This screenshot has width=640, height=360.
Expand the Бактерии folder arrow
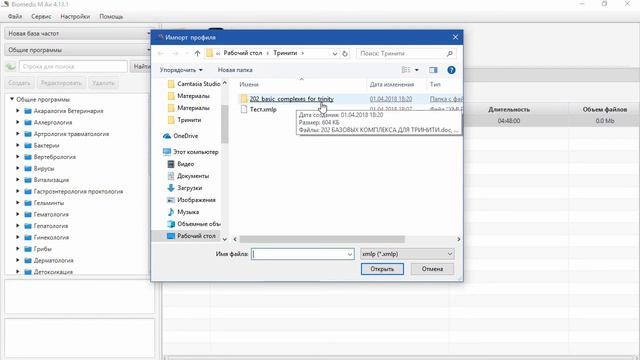click(x=18, y=145)
